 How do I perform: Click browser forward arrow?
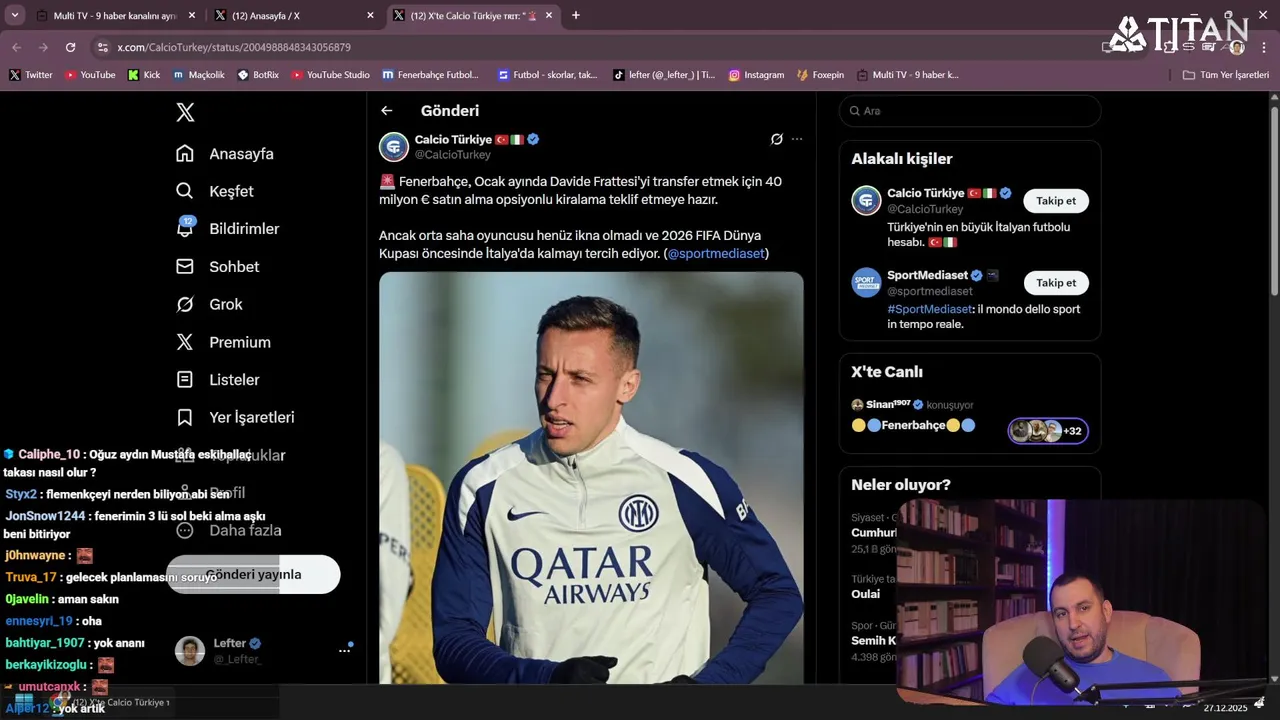coord(43,47)
